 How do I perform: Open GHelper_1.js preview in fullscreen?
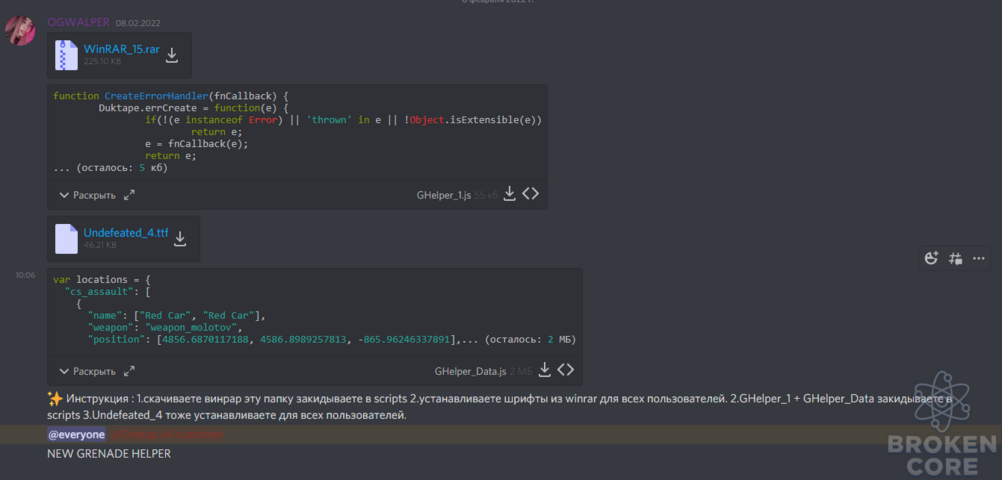point(129,195)
